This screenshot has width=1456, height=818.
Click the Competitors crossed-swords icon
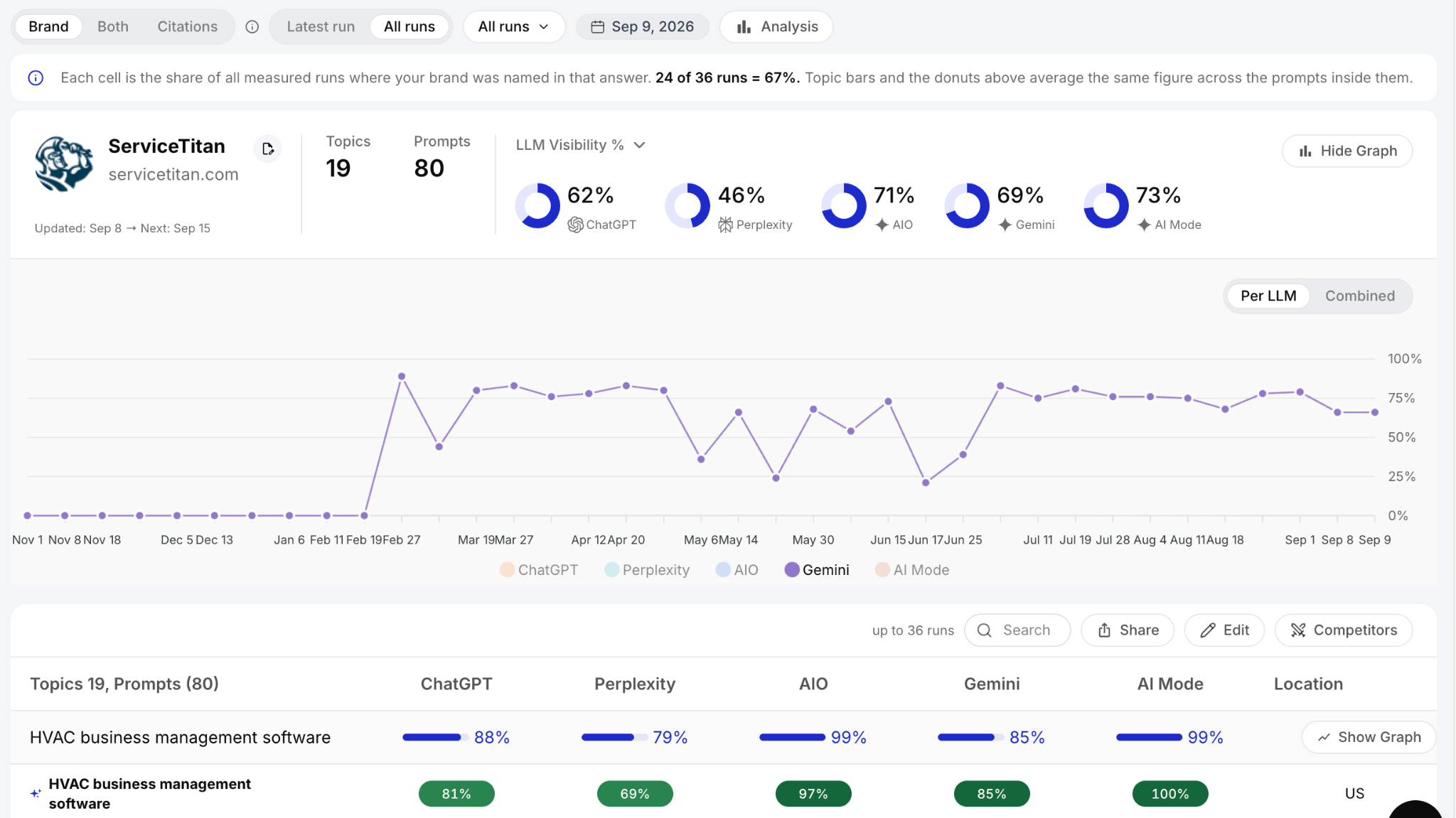(1298, 630)
